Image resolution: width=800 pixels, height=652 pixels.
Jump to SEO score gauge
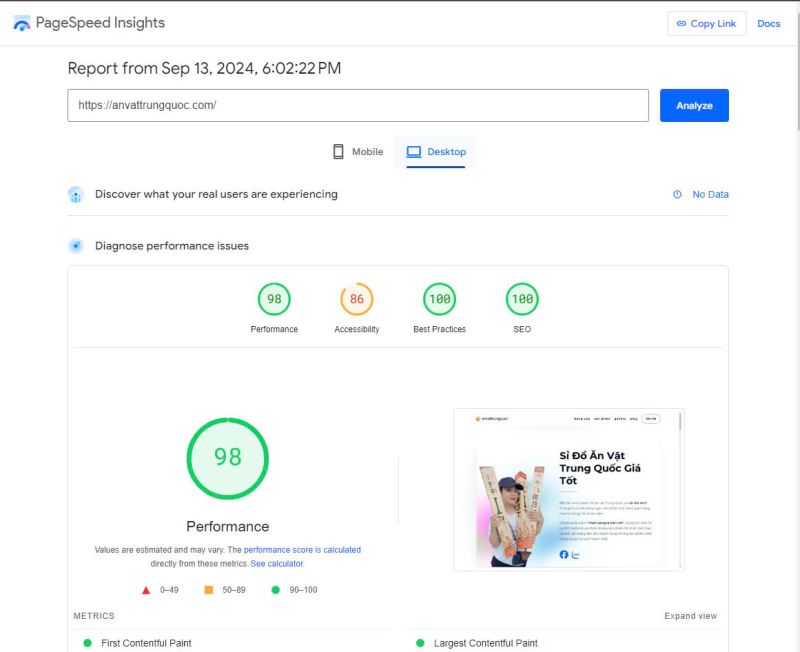[x=521, y=299]
